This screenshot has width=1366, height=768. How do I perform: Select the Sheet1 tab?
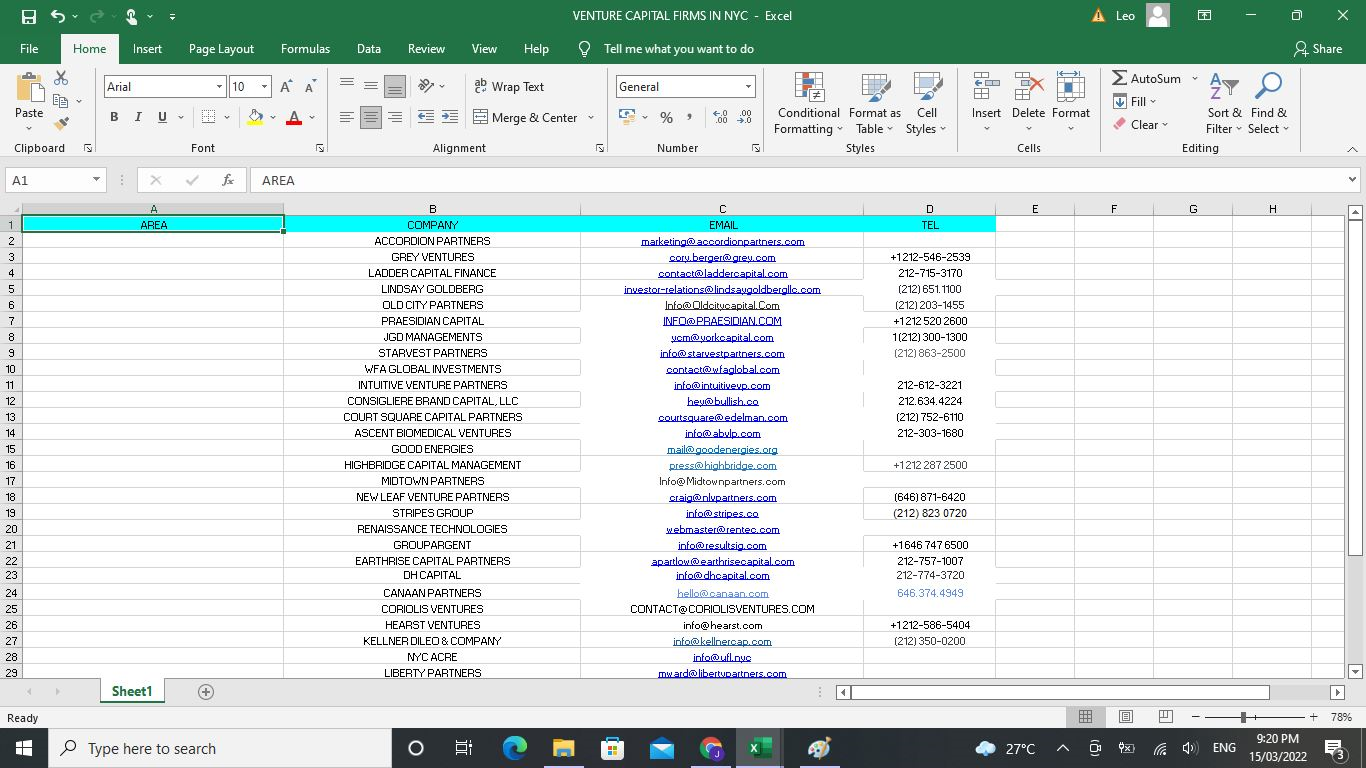[132, 691]
